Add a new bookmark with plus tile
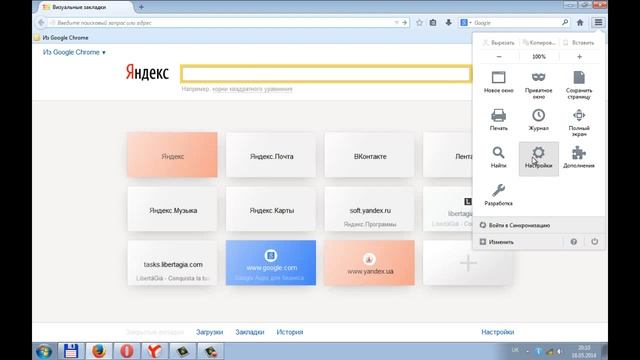Image resolution: width=640 pixels, height=360 pixels. coord(468,262)
